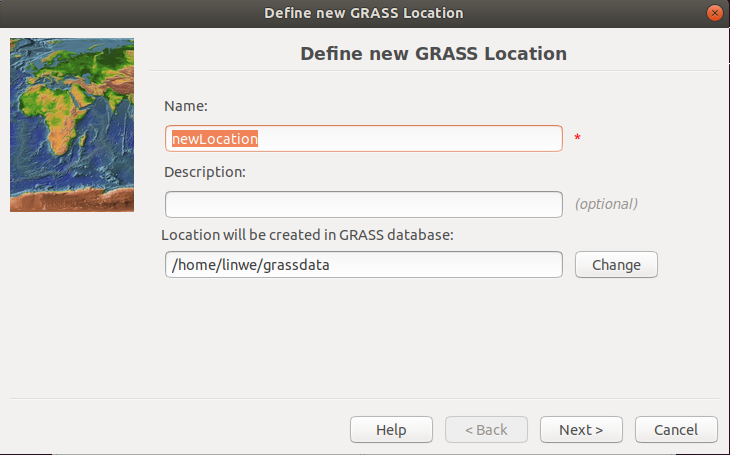The image size is (730, 455).
Task: Click the GRASS database path field
Action: [x=364, y=265]
